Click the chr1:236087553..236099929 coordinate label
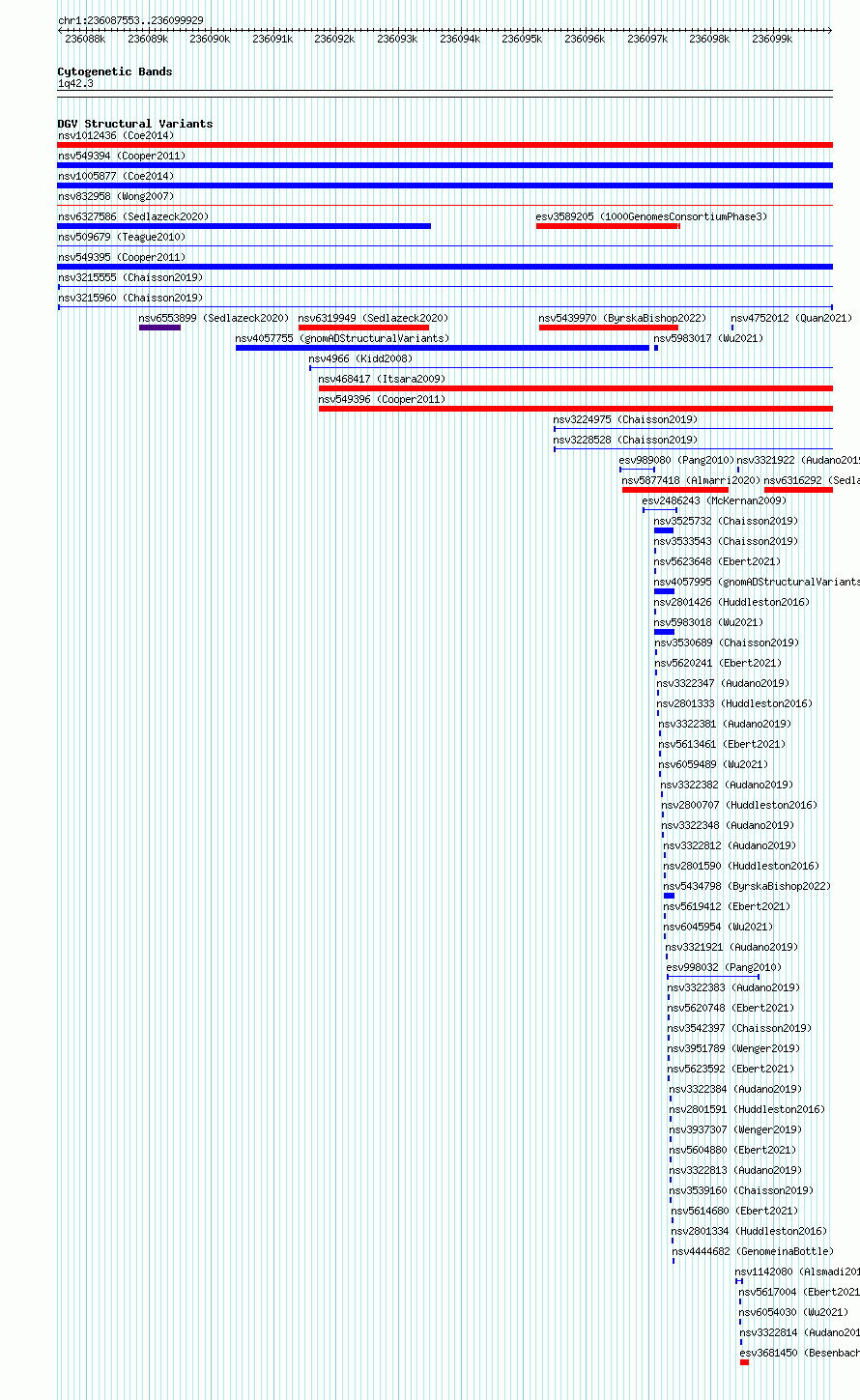The image size is (860, 1400). point(130,20)
